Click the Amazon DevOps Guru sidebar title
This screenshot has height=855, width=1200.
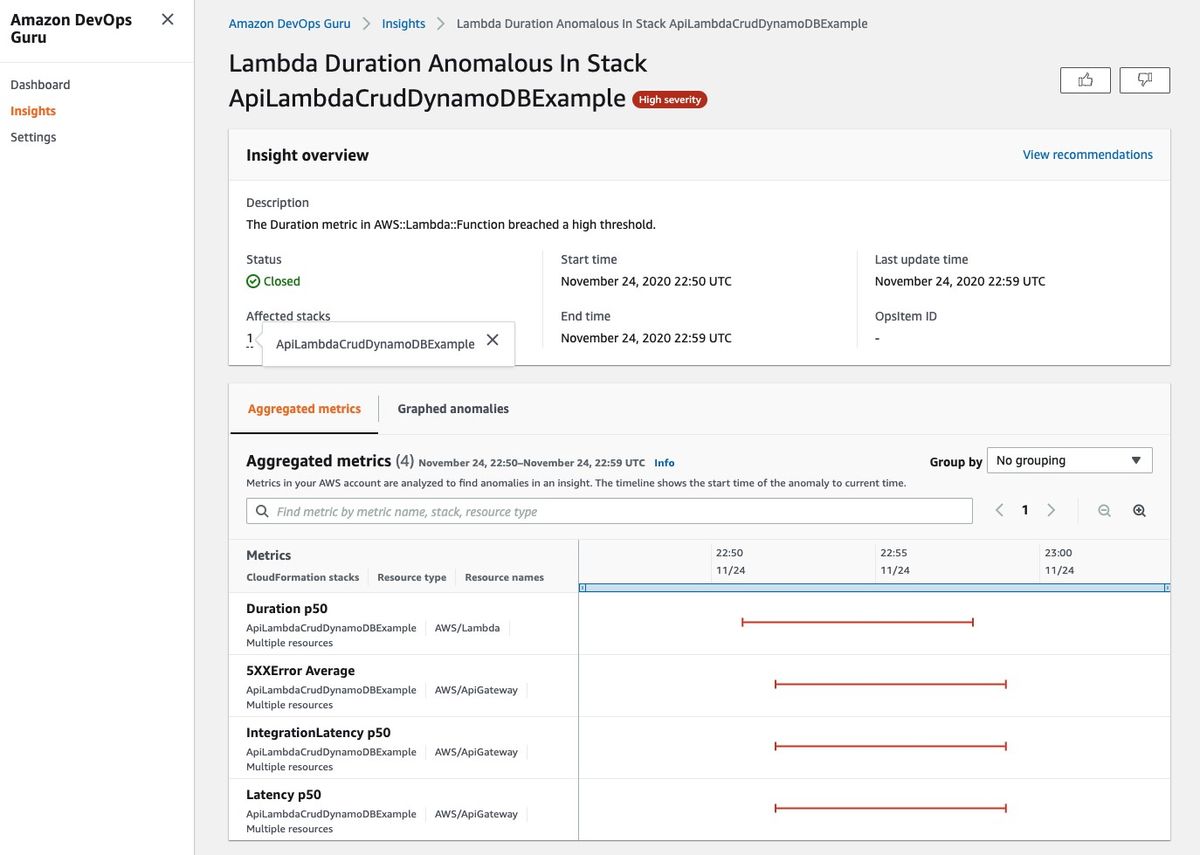tap(71, 28)
